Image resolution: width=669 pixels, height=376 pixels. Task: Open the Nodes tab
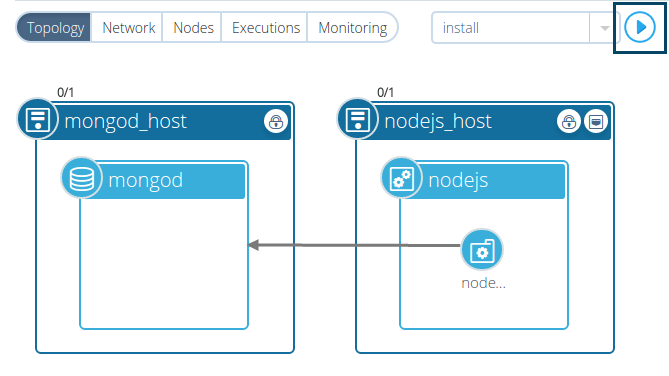pos(193,28)
